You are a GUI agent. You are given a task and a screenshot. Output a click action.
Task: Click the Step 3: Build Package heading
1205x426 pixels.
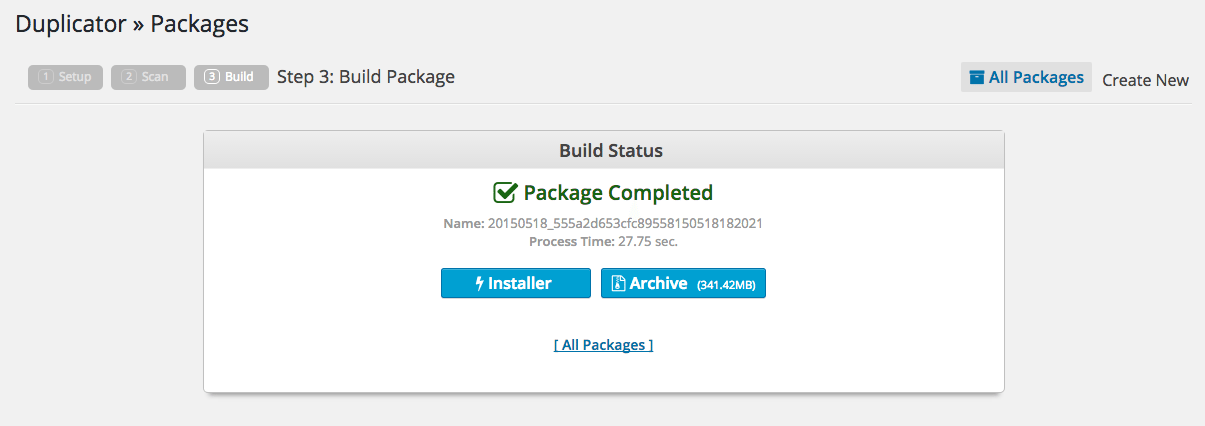(366, 77)
